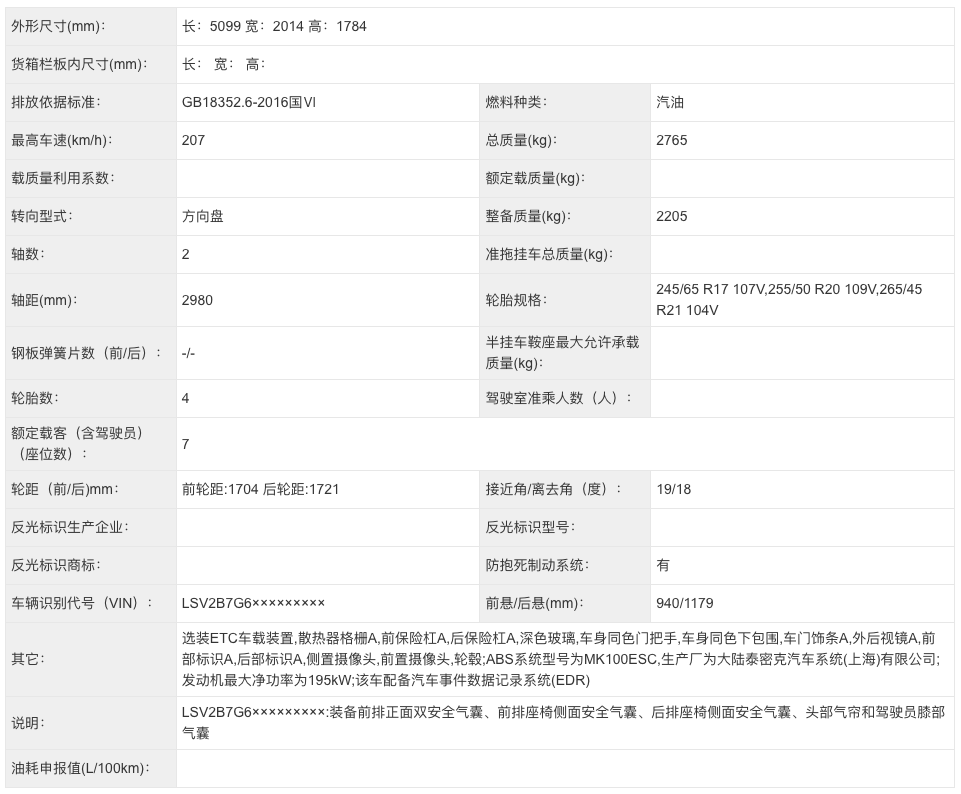Select the VIN value in the 车辆识别代号 row
The width and height of the screenshot is (961, 794).
click(x=253, y=603)
